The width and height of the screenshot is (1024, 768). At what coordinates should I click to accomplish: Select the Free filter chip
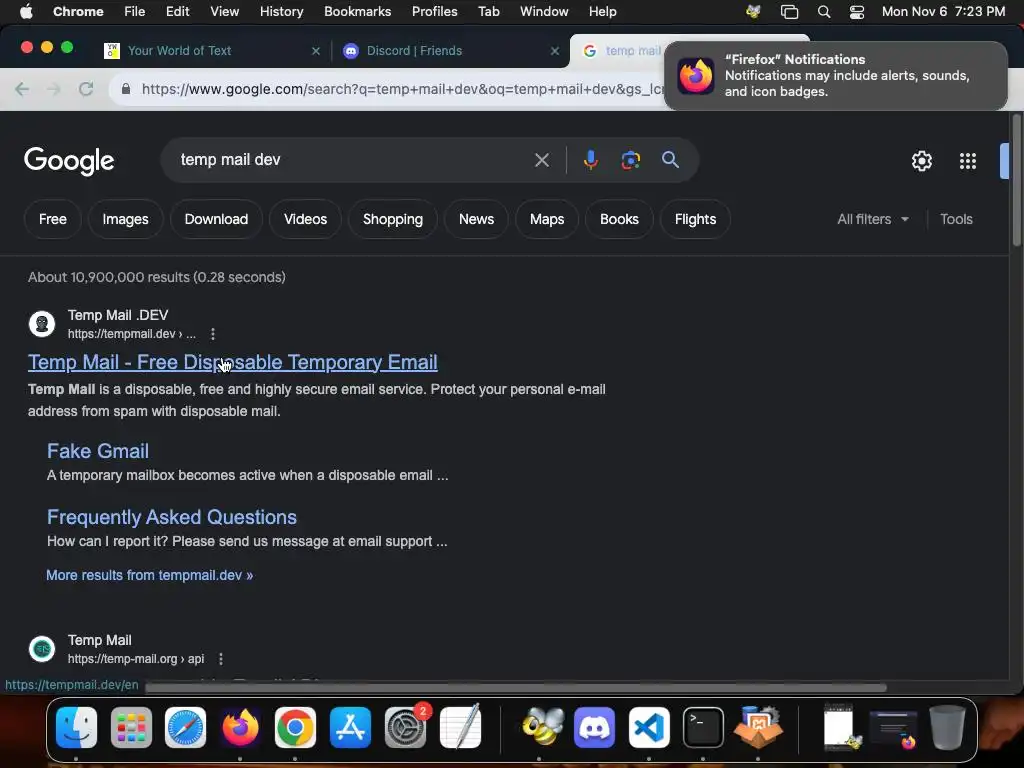(x=53, y=219)
